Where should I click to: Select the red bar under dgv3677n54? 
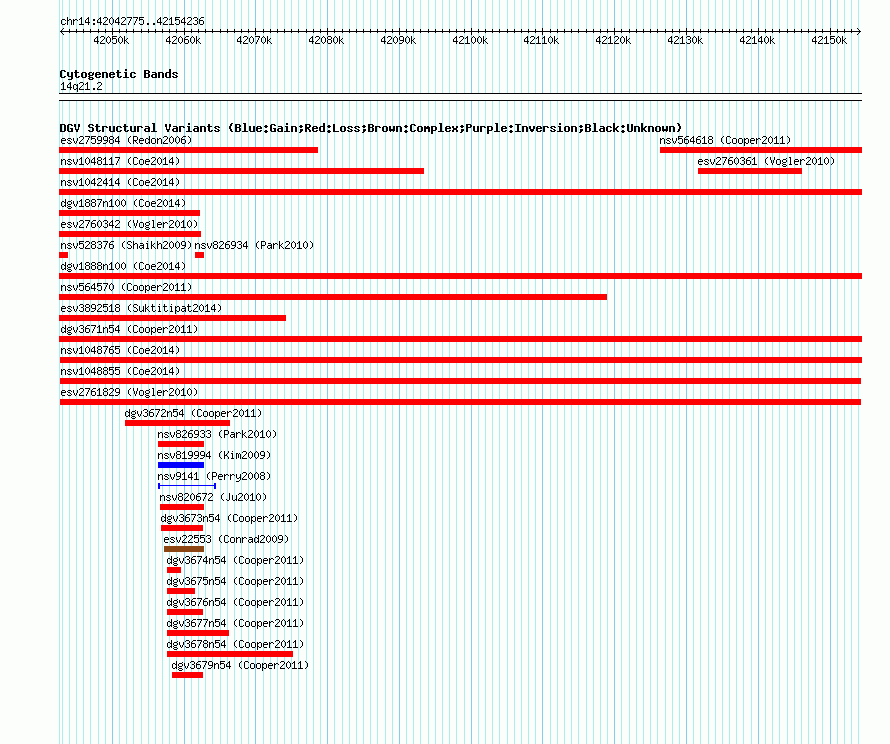[x=198, y=633]
